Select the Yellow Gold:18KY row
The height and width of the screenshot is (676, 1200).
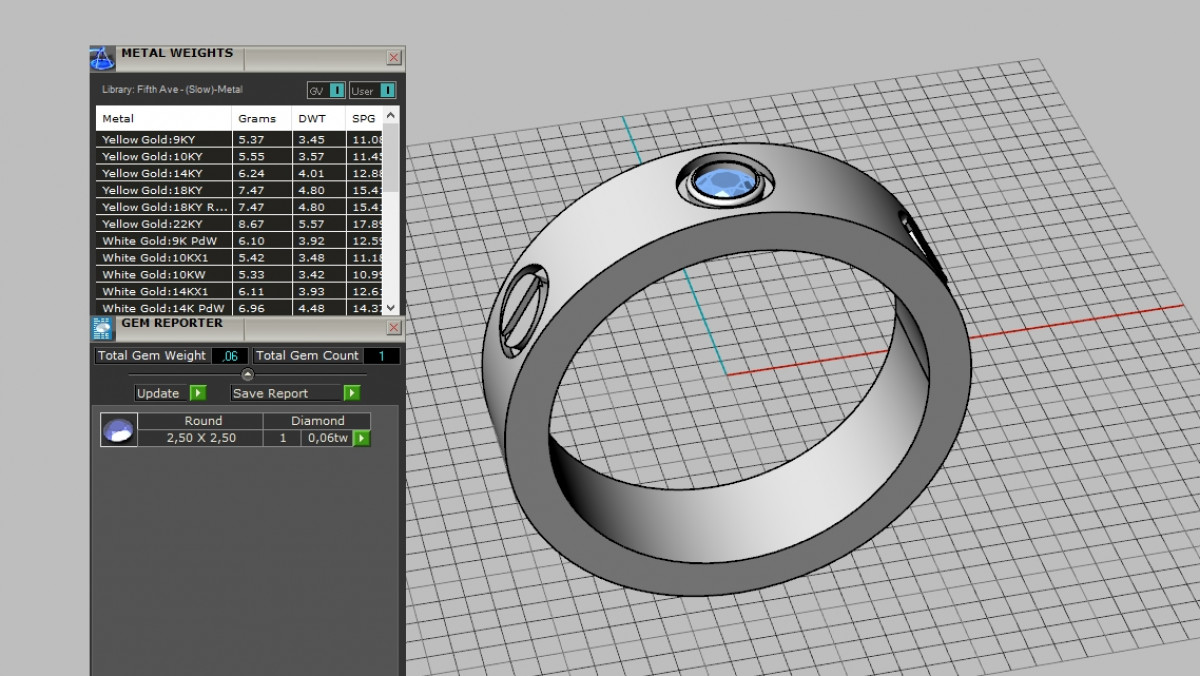[152, 190]
